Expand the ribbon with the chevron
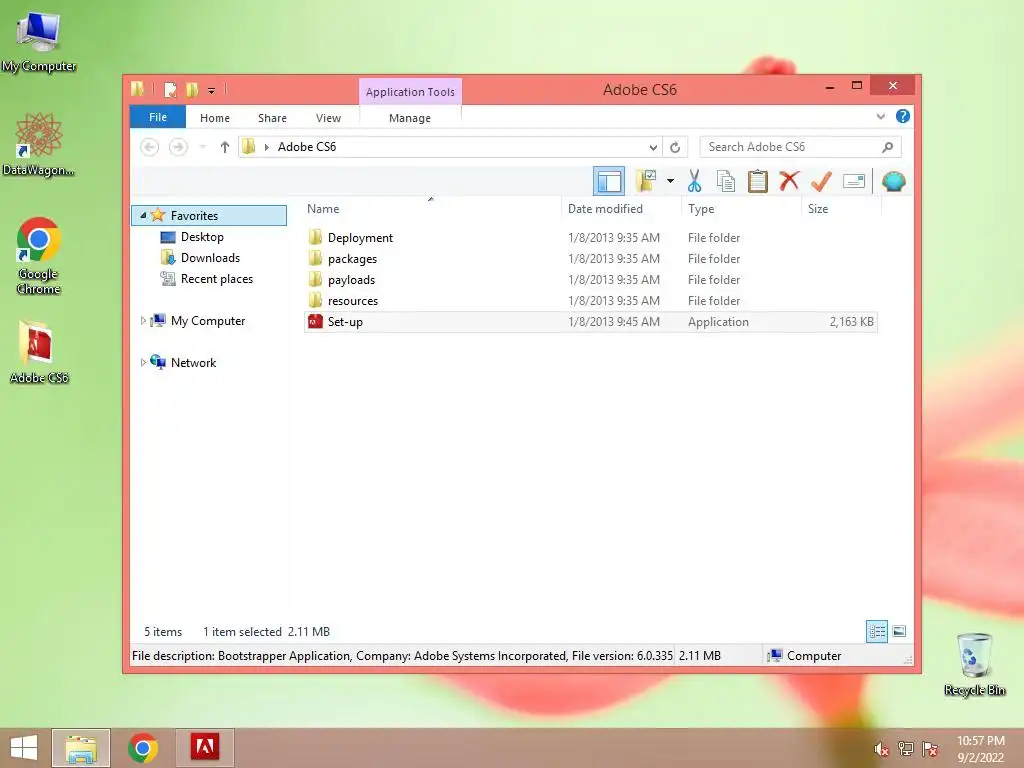This screenshot has width=1024, height=768. [880, 116]
